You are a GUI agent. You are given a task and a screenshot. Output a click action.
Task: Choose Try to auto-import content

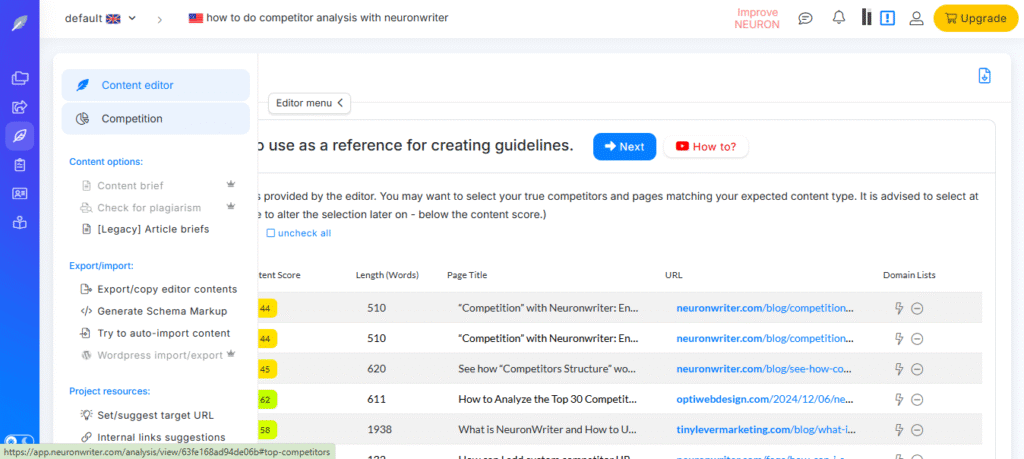(x=155, y=333)
